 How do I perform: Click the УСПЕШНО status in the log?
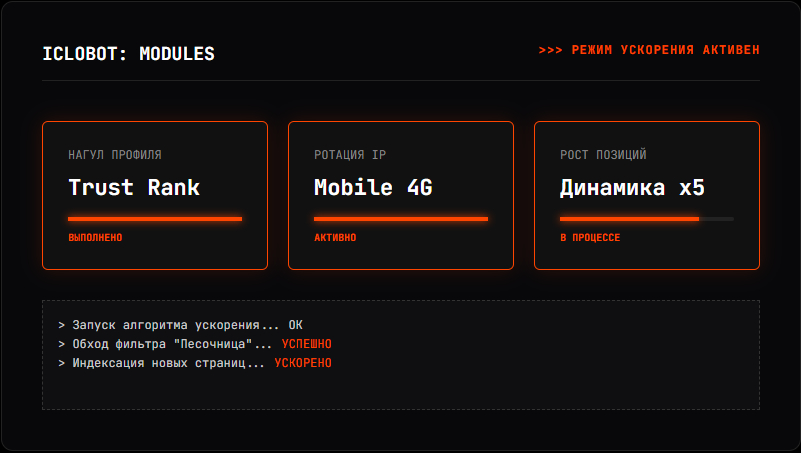pos(307,344)
